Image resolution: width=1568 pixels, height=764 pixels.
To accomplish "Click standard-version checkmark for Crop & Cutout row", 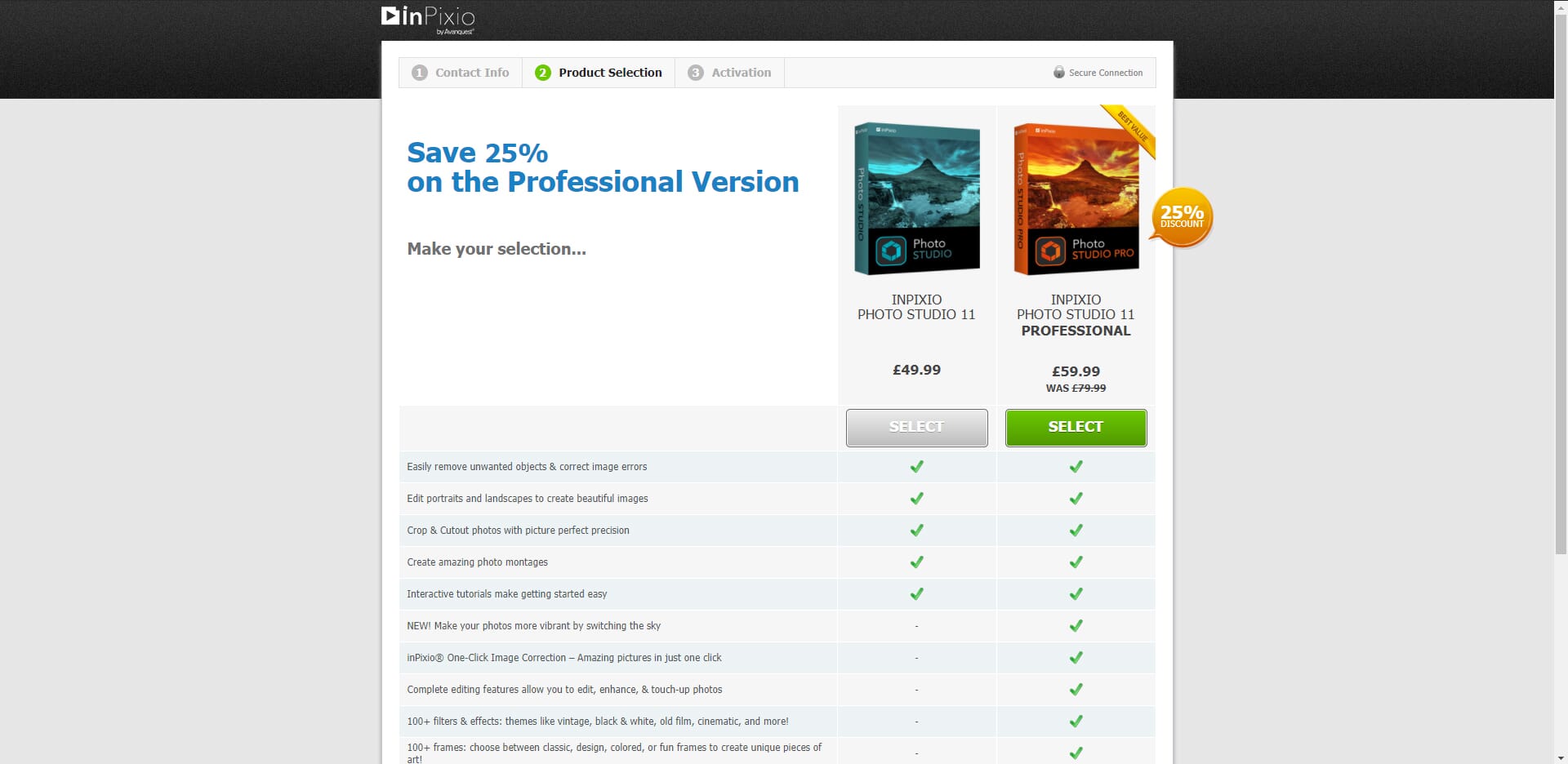I will click(916, 531).
